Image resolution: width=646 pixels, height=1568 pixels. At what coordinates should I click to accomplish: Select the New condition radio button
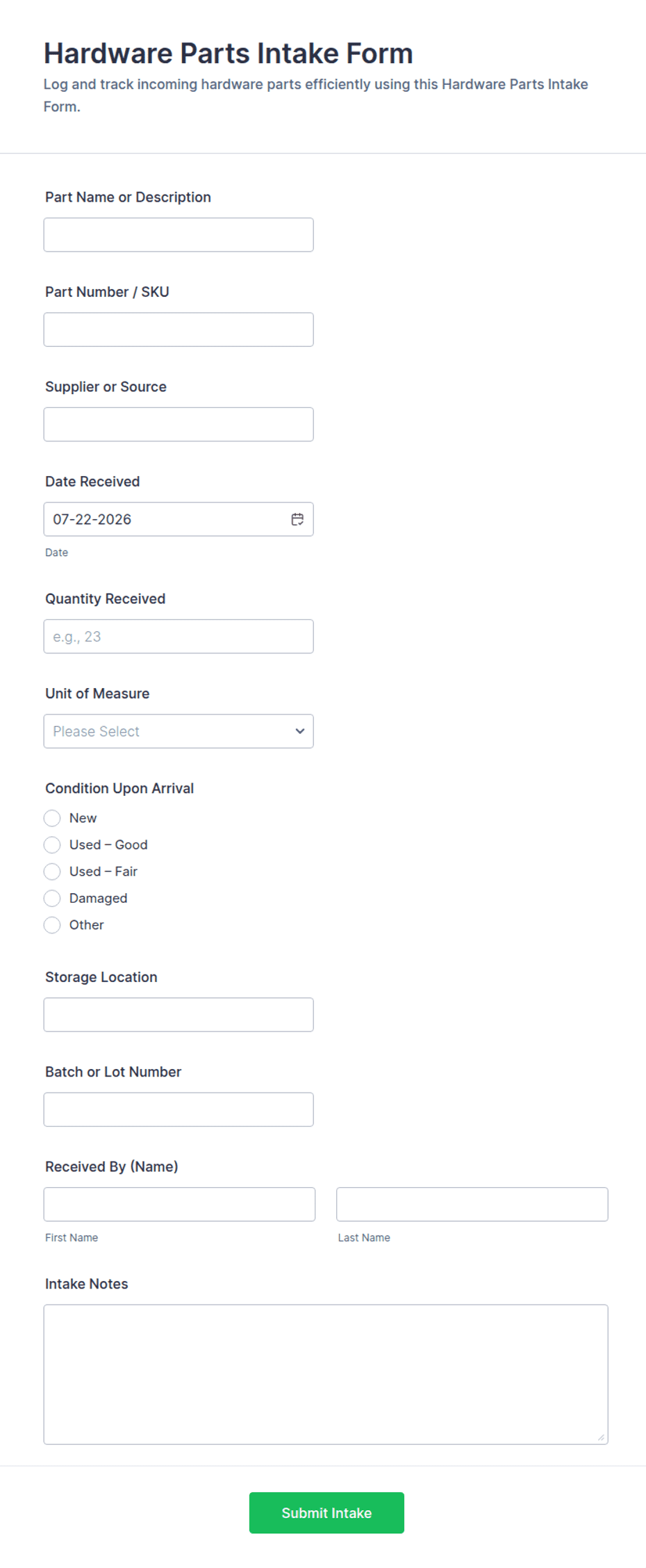coord(52,818)
